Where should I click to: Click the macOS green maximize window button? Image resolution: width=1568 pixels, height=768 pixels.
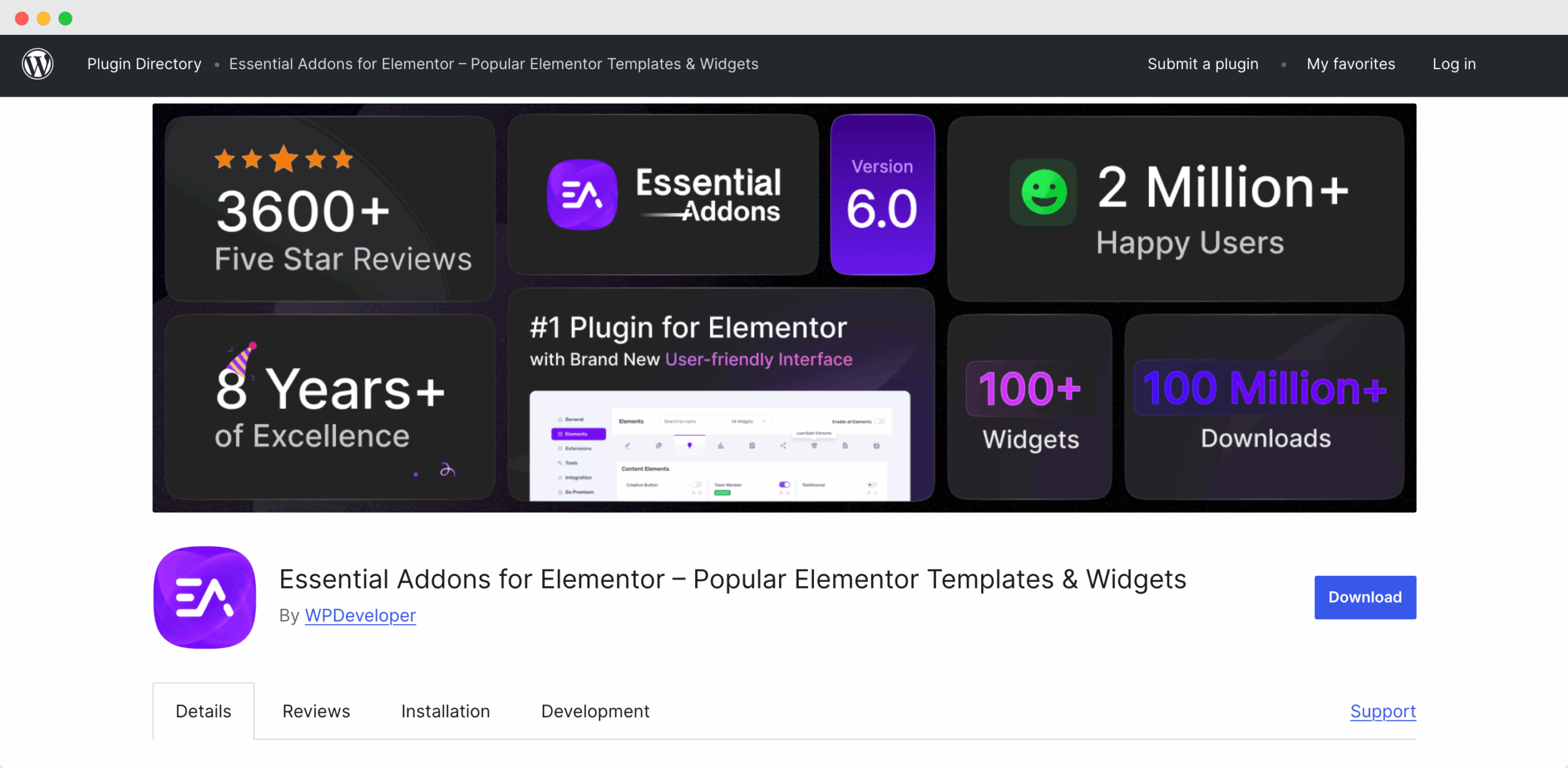click(x=66, y=18)
